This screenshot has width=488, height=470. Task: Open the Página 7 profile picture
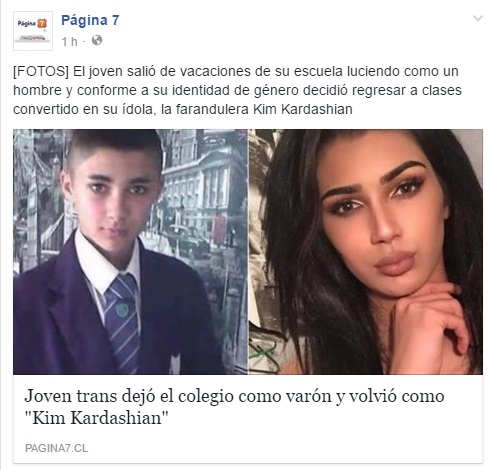pos(33,31)
